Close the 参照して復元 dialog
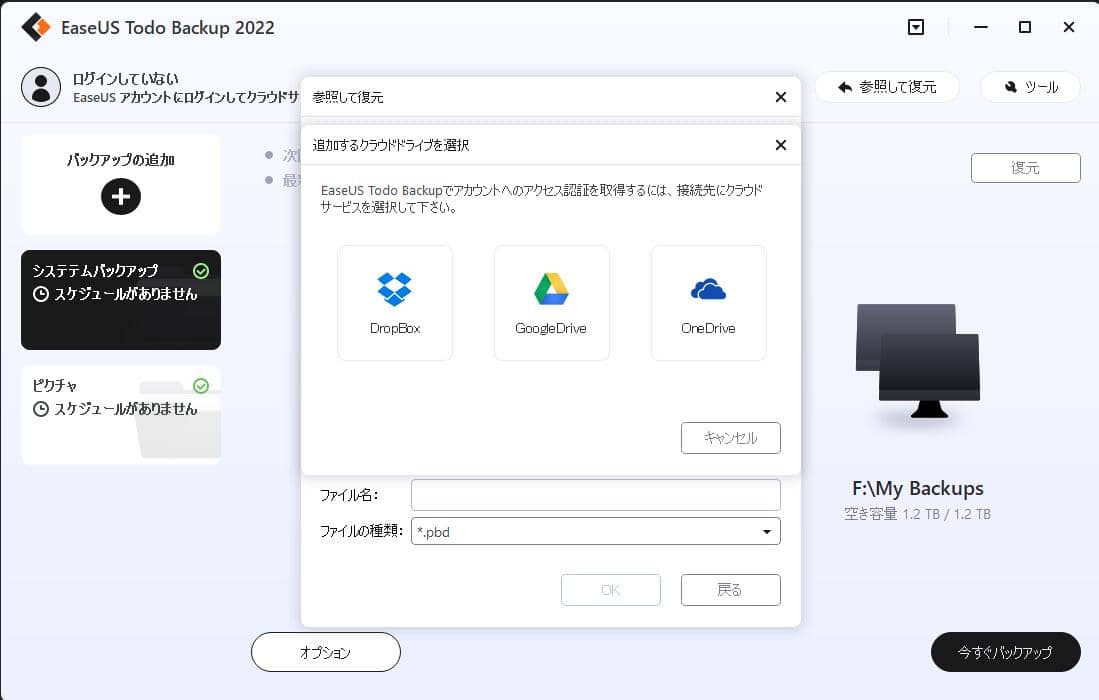Screen dimensions: 1099x700 pos(781,97)
